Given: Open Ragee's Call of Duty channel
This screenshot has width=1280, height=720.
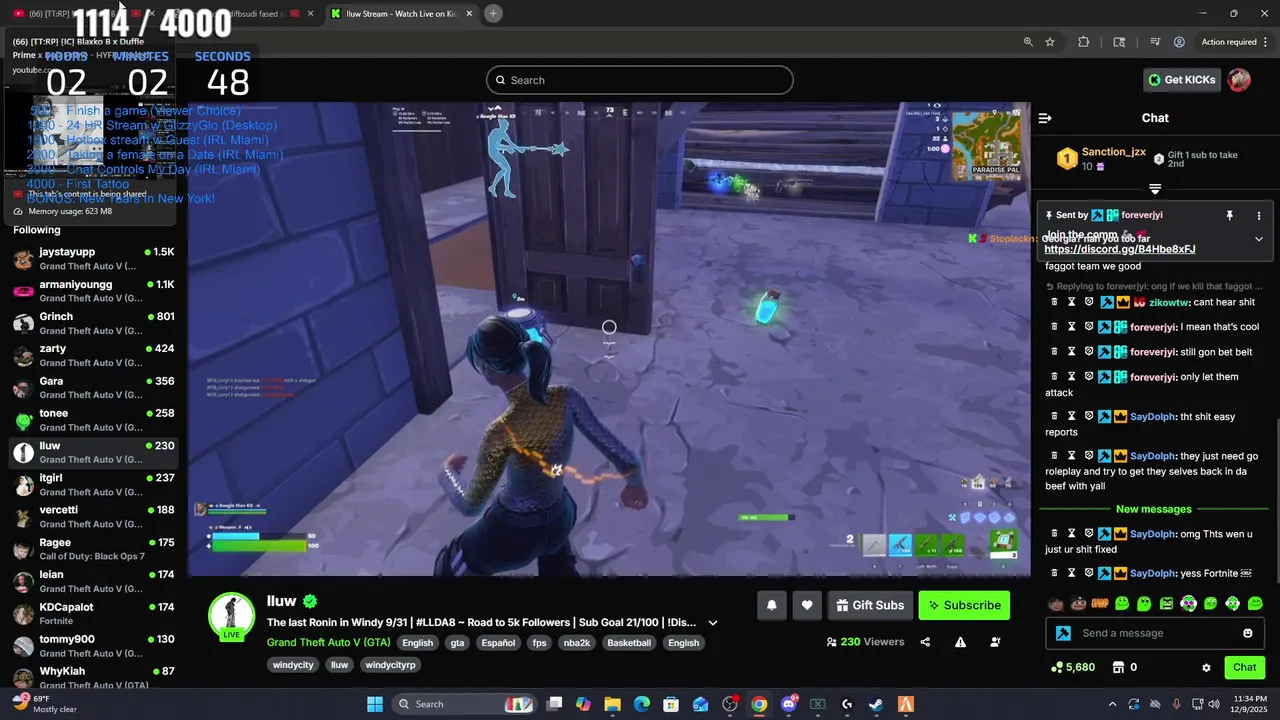Looking at the screenshot, I should click(94, 549).
